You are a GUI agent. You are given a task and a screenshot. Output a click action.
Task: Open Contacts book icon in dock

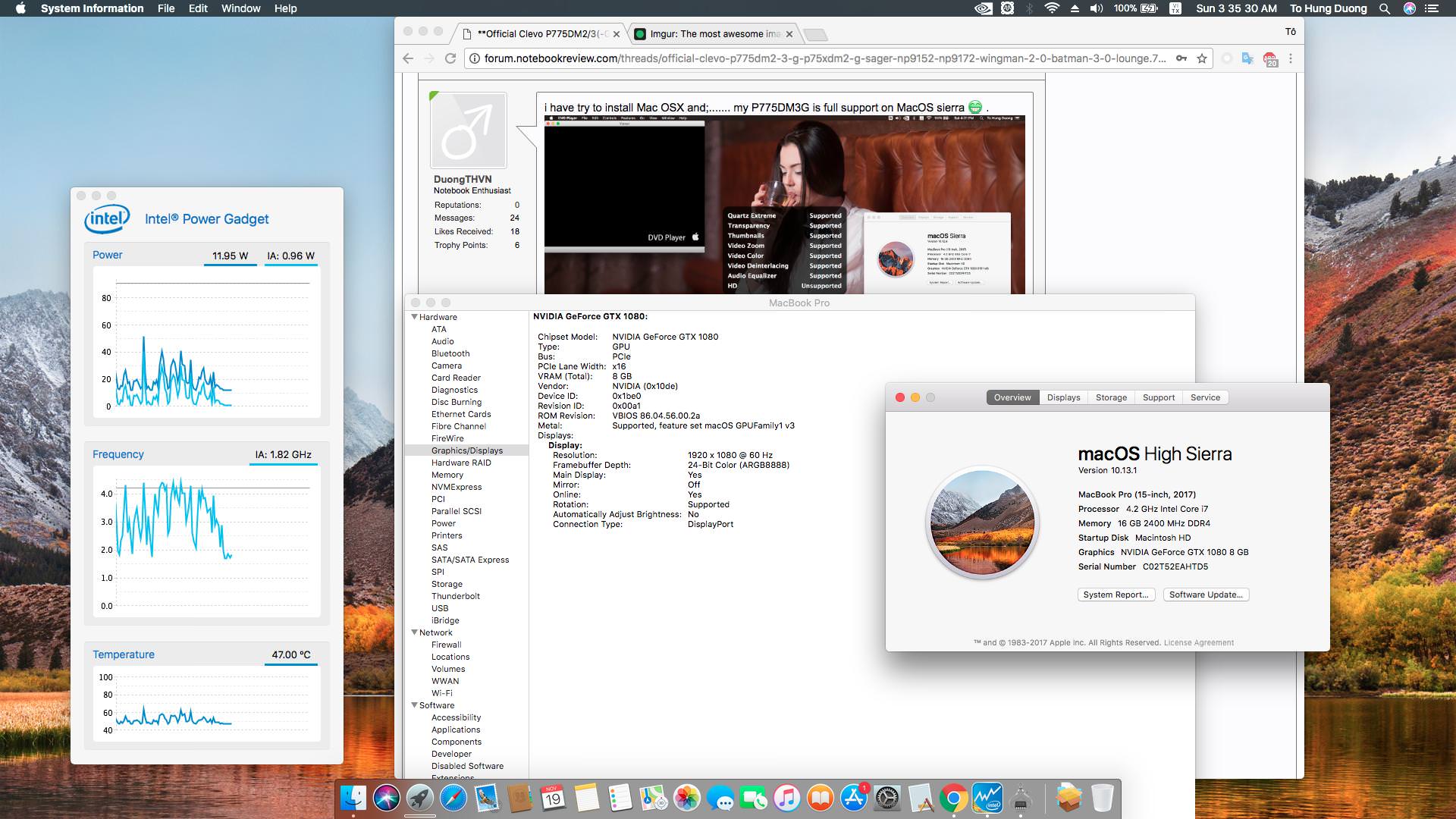pyautogui.click(x=519, y=798)
